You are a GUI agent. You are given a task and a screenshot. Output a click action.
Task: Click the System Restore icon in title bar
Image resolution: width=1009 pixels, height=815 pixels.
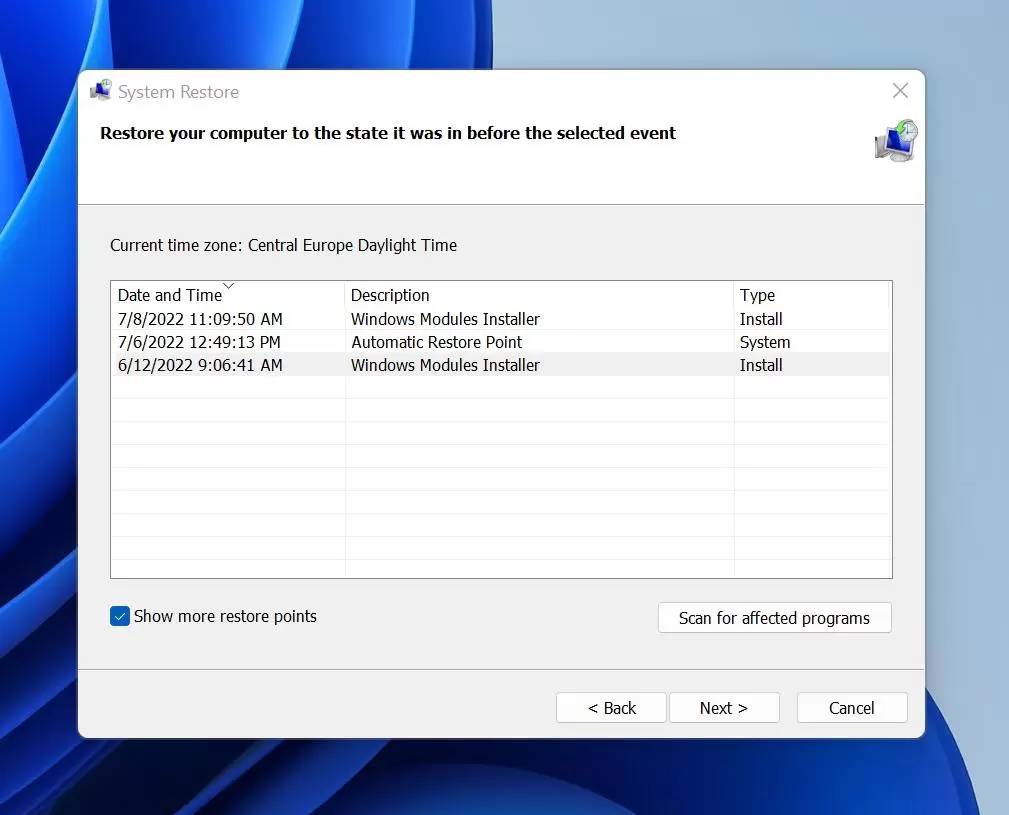(x=101, y=90)
